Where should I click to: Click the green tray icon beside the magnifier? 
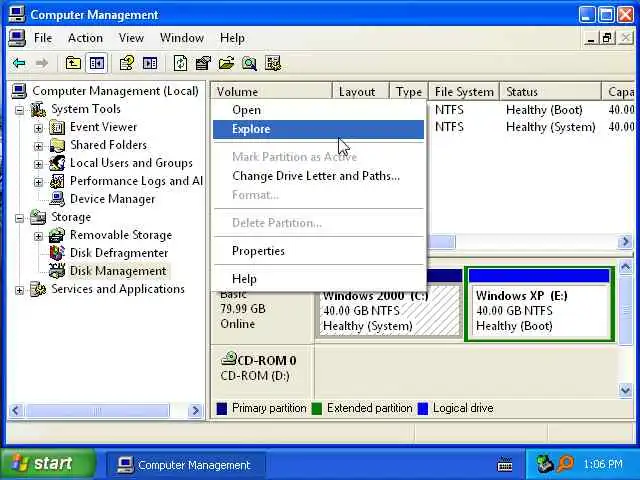544,464
